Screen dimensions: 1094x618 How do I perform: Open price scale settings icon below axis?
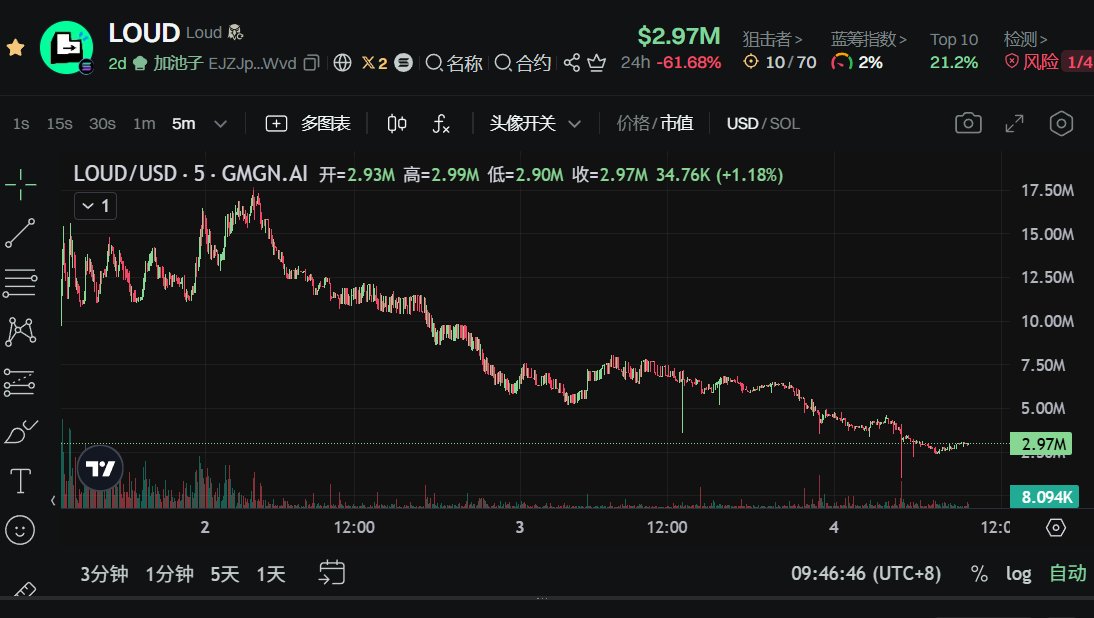click(x=1056, y=527)
